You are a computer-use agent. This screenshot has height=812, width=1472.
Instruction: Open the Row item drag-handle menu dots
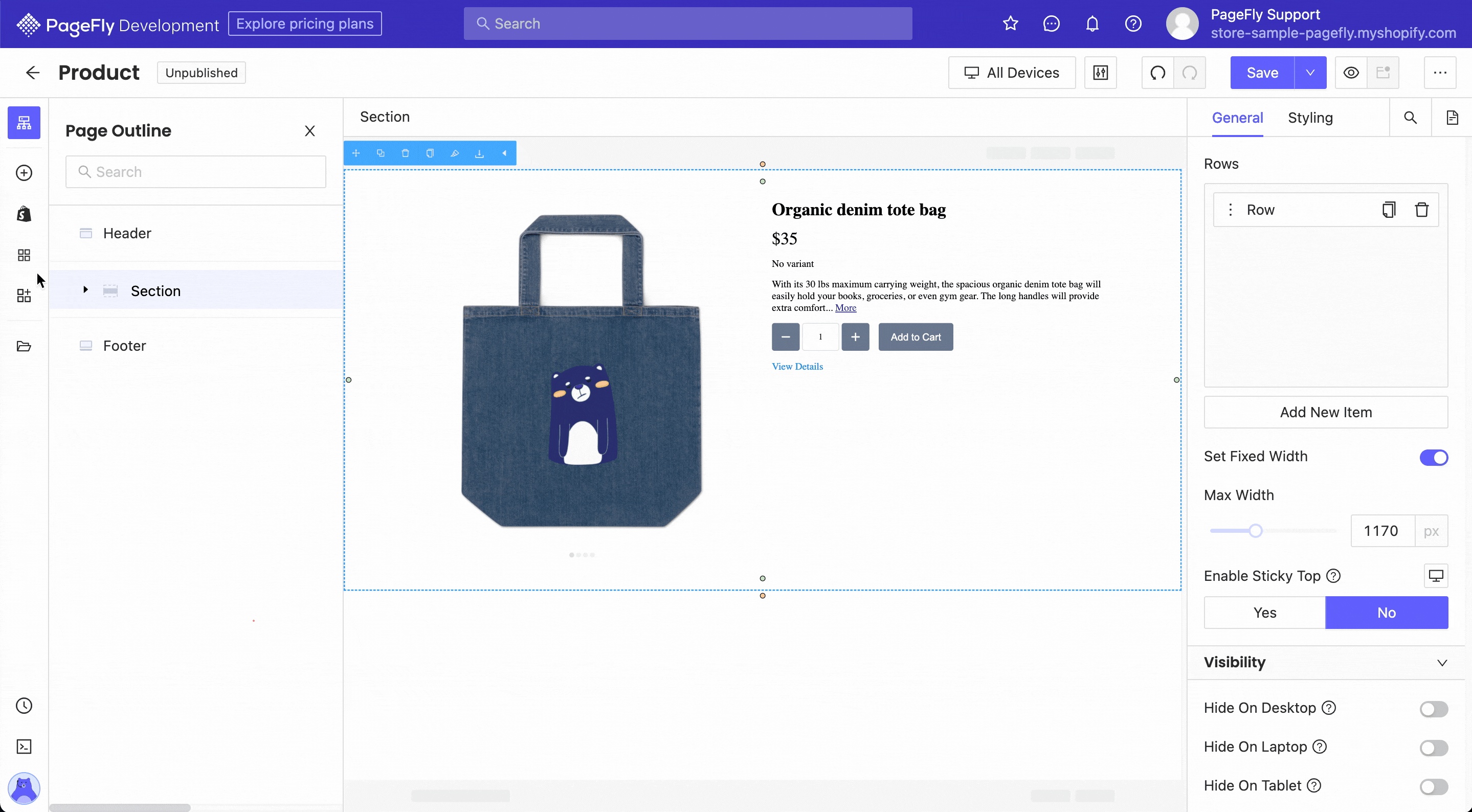tap(1230, 210)
